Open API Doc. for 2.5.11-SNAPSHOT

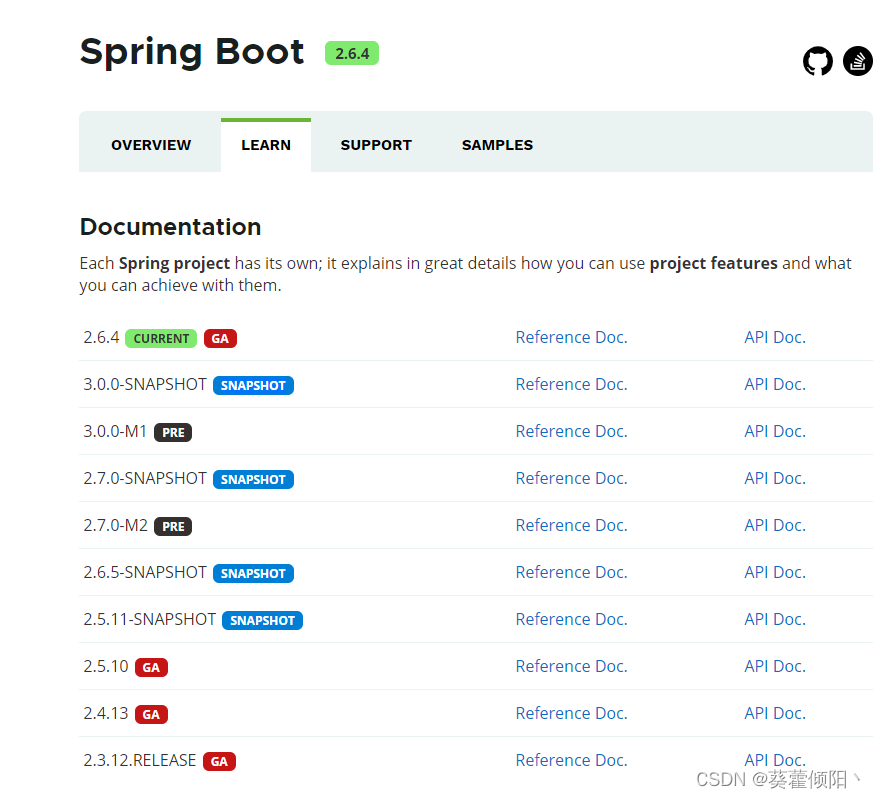tap(775, 619)
